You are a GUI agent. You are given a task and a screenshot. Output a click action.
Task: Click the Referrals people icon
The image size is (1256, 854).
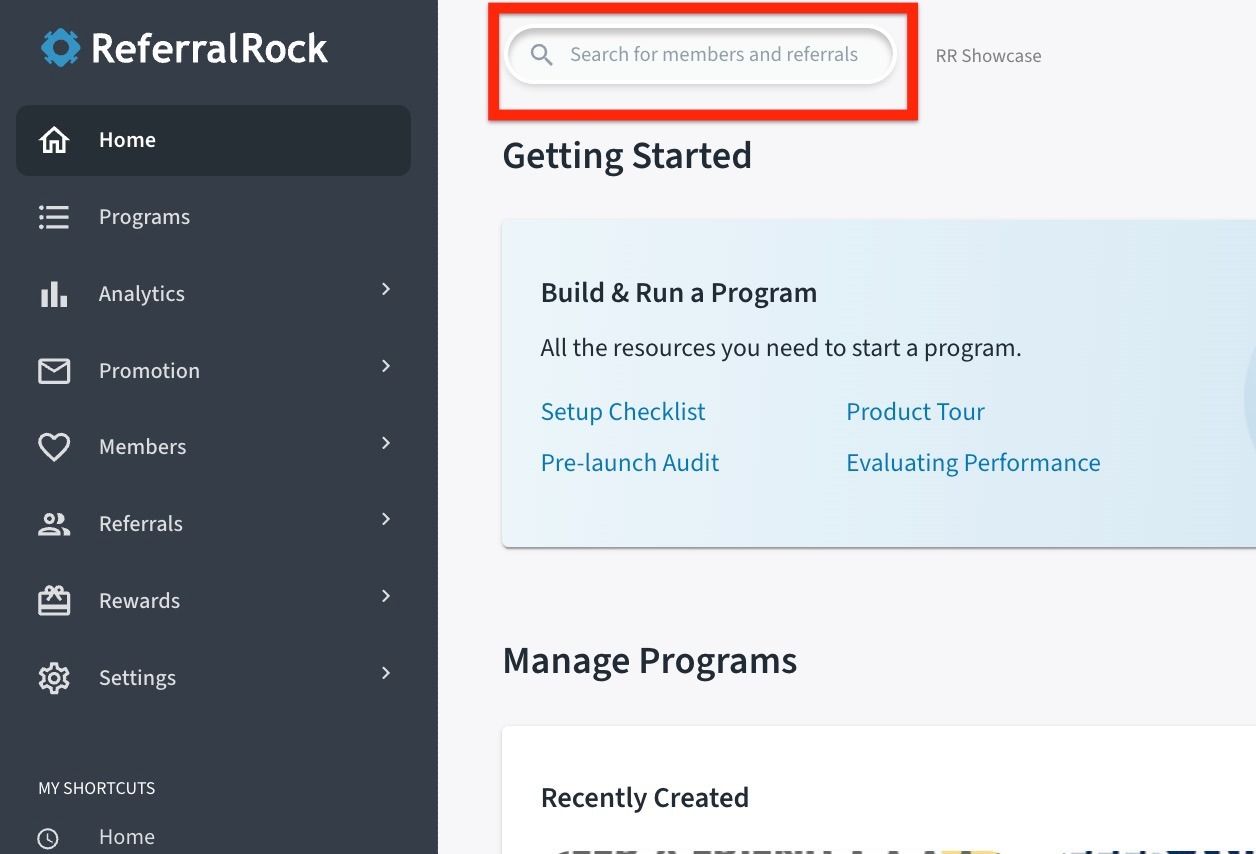point(54,524)
